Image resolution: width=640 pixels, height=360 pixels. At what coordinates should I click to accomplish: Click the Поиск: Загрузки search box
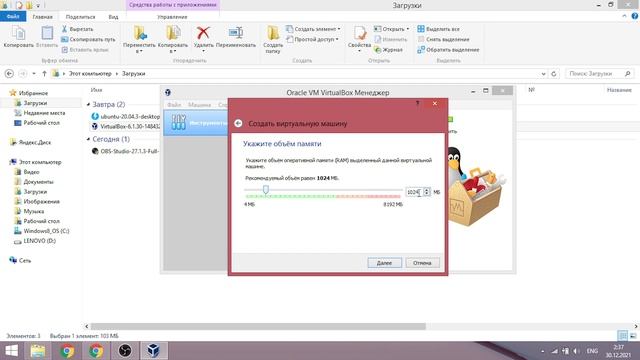click(x=599, y=74)
